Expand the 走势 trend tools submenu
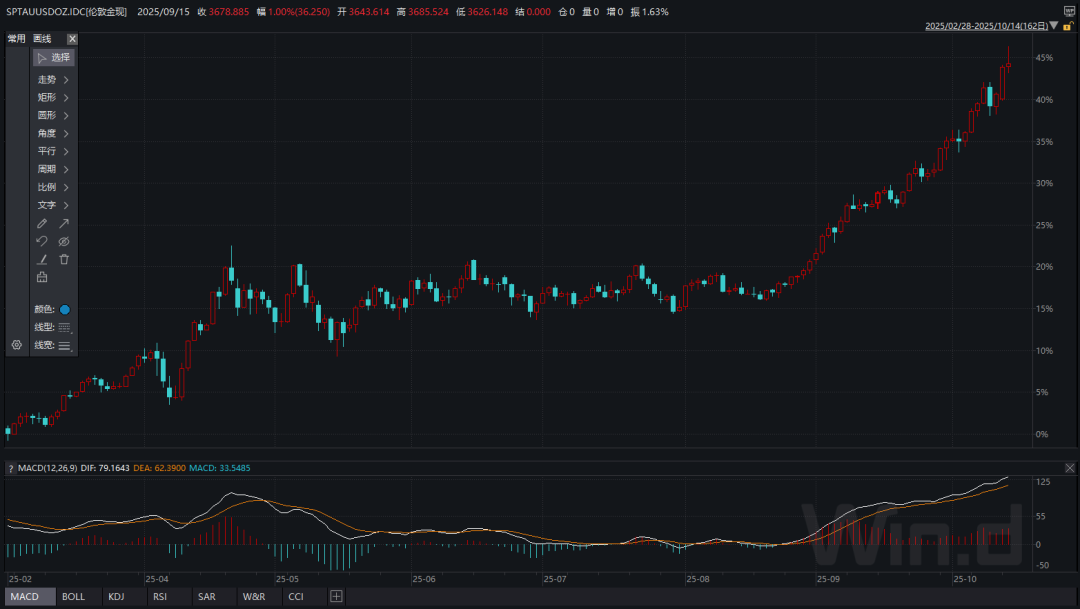 point(53,80)
